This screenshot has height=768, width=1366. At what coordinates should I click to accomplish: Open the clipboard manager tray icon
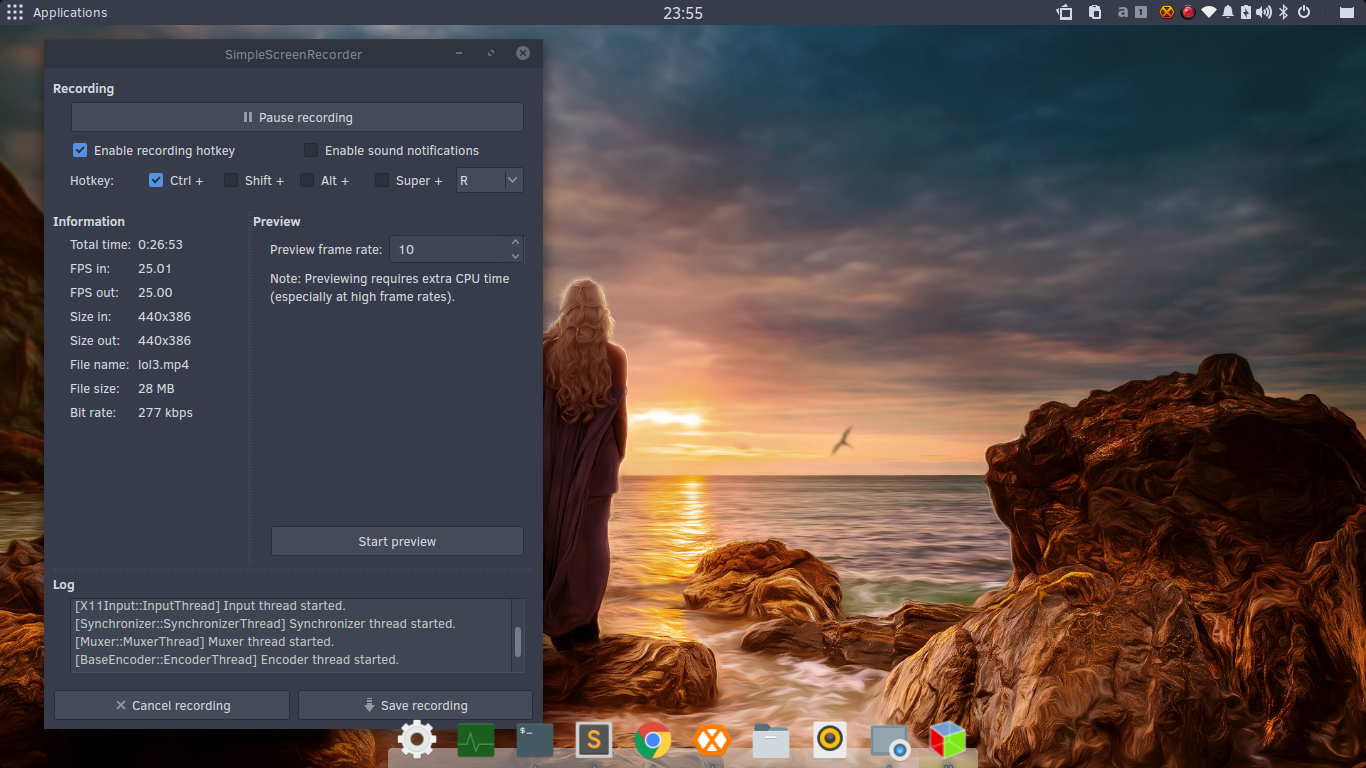1095,12
